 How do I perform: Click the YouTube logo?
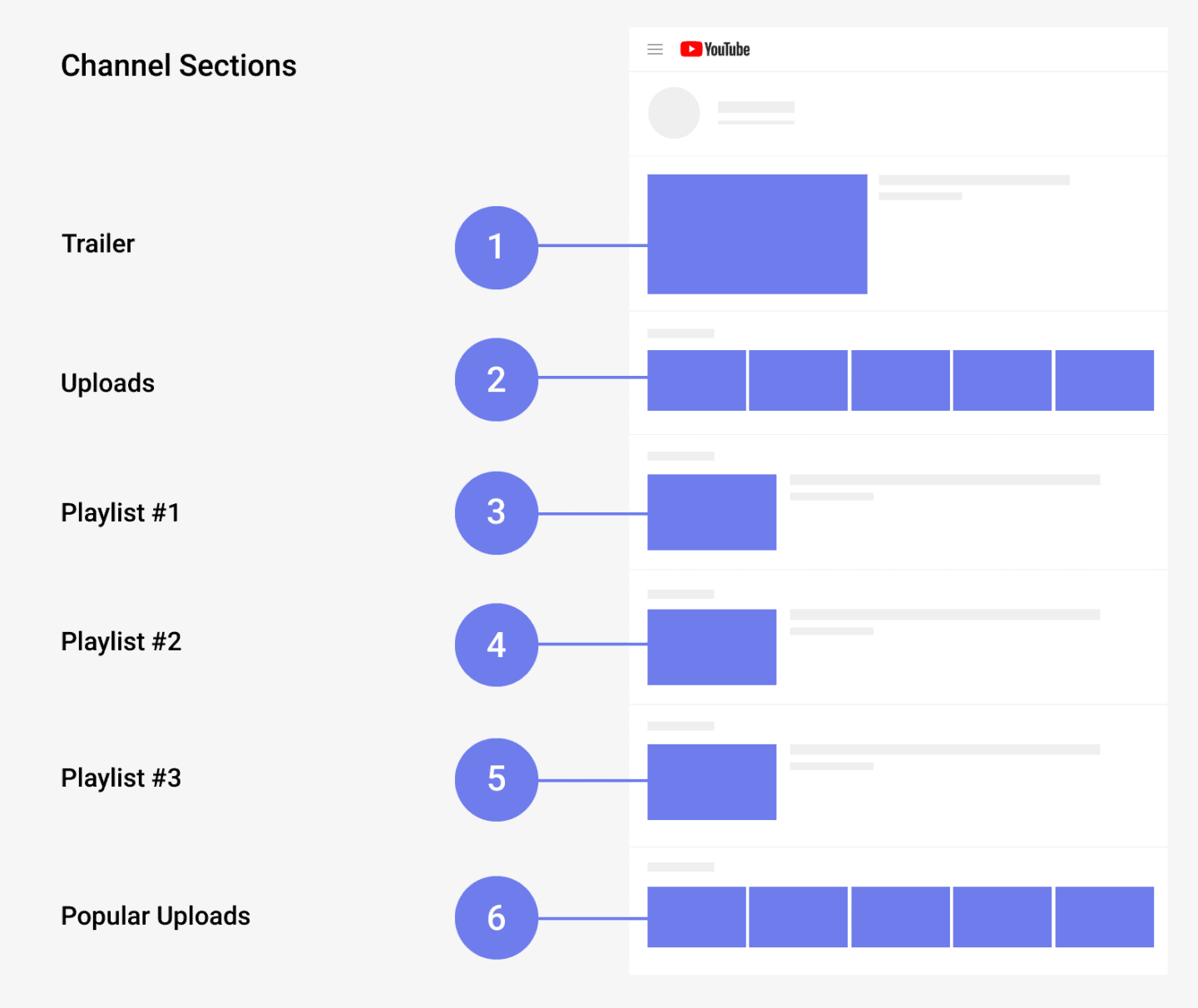715,50
